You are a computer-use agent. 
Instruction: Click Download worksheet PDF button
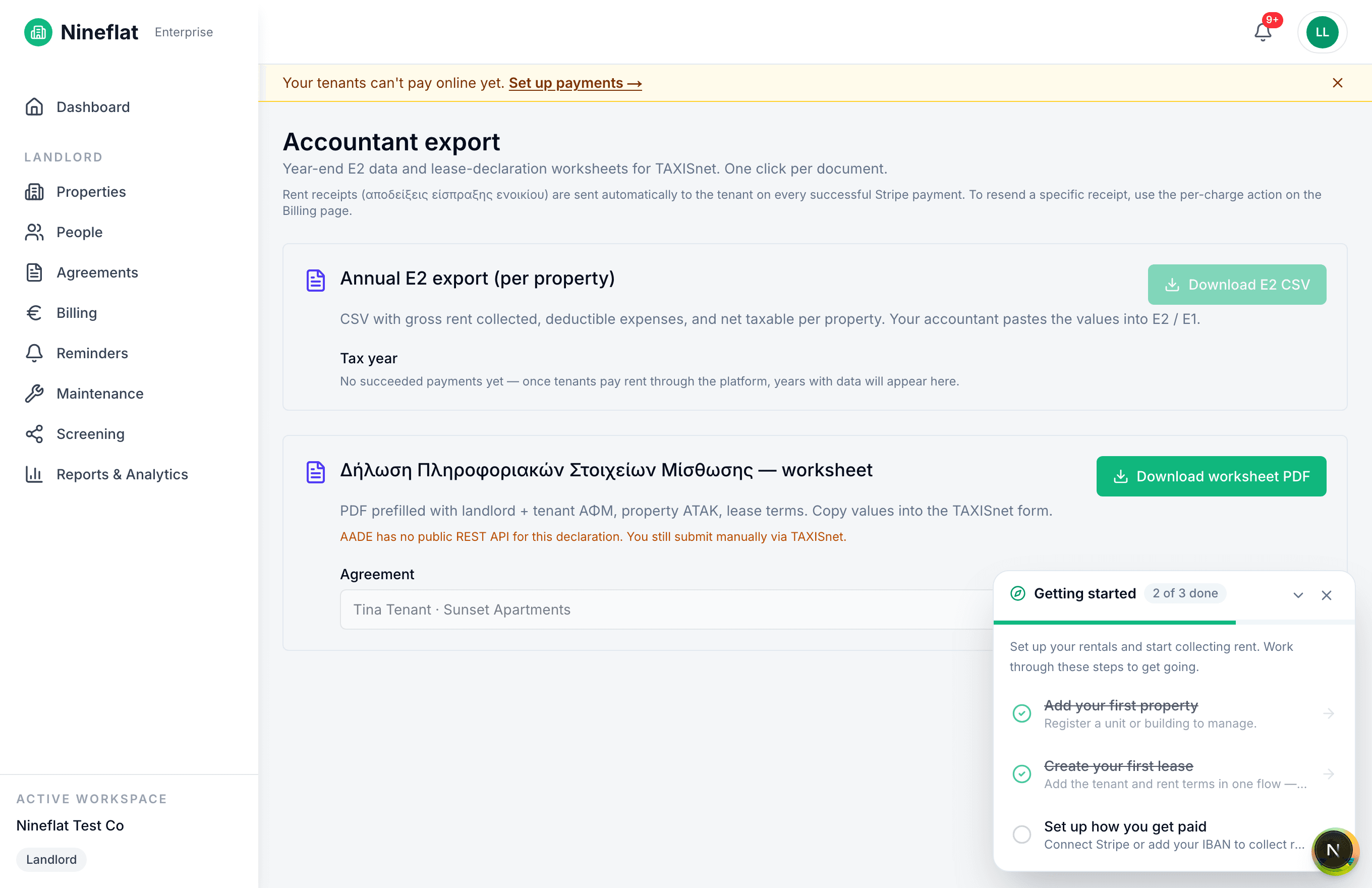[1211, 477]
